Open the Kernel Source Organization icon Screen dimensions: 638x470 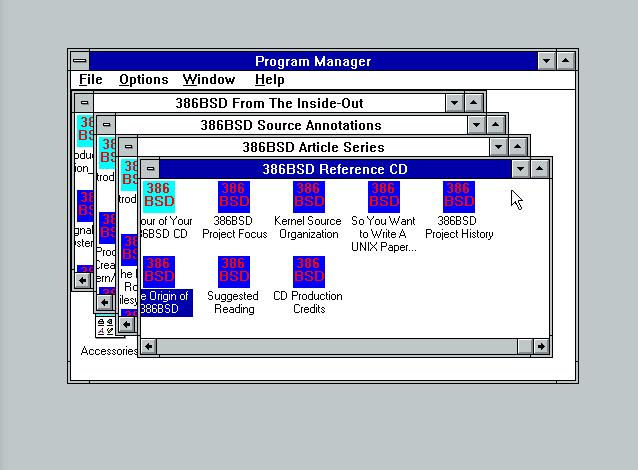pos(308,197)
